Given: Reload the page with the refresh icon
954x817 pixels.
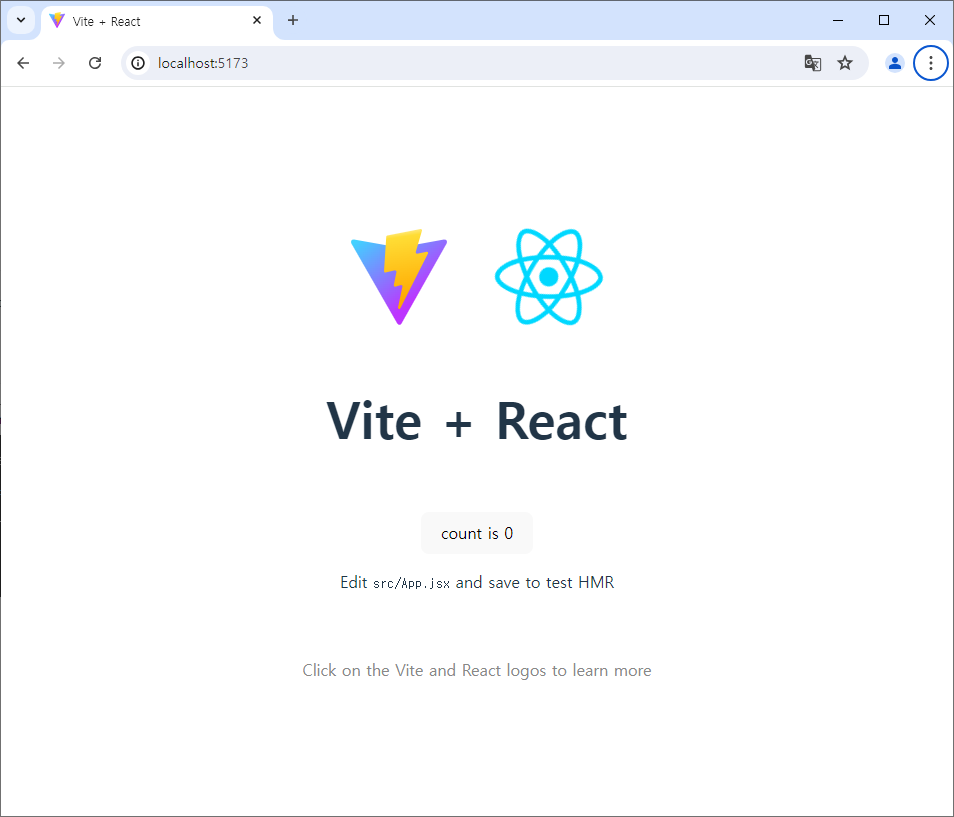Looking at the screenshot, I should 95,63.
